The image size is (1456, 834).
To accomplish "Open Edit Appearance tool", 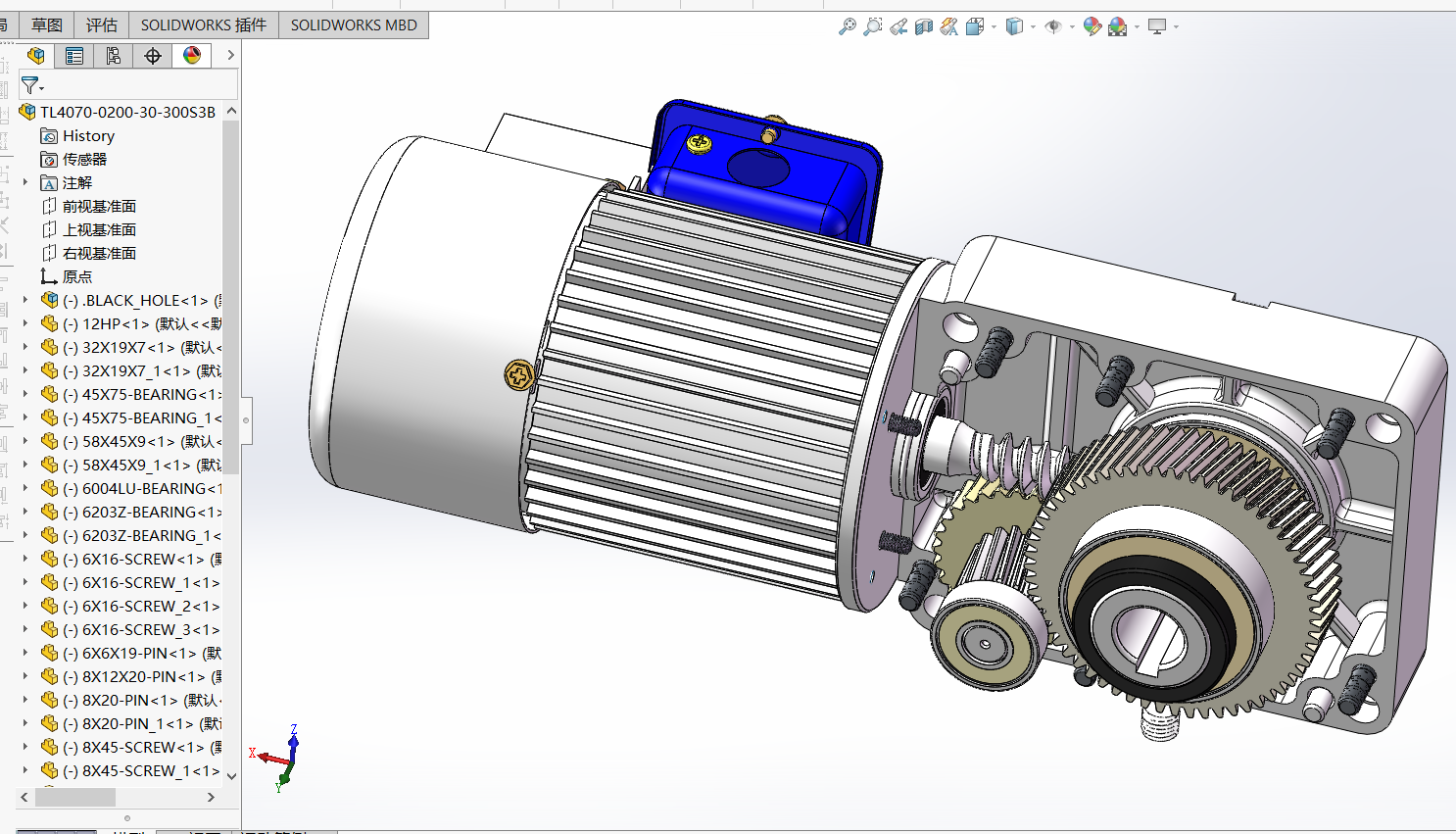I will click(x=1092, y=26).
